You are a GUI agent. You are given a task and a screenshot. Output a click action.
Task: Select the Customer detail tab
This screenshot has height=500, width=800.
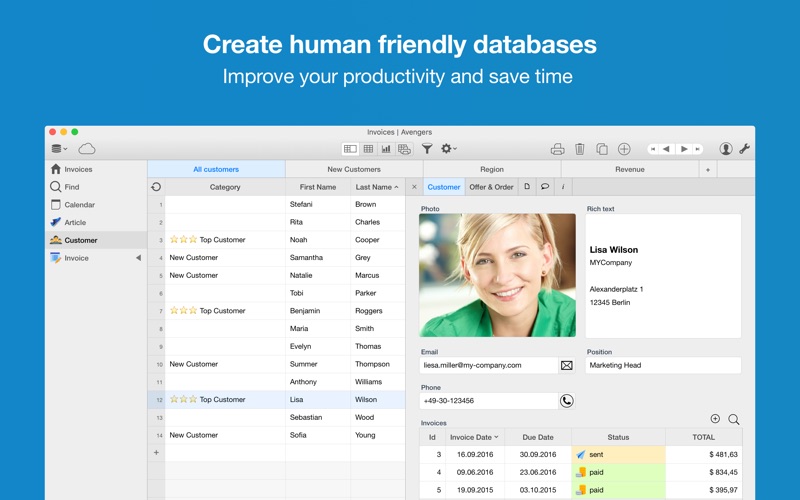444,187
